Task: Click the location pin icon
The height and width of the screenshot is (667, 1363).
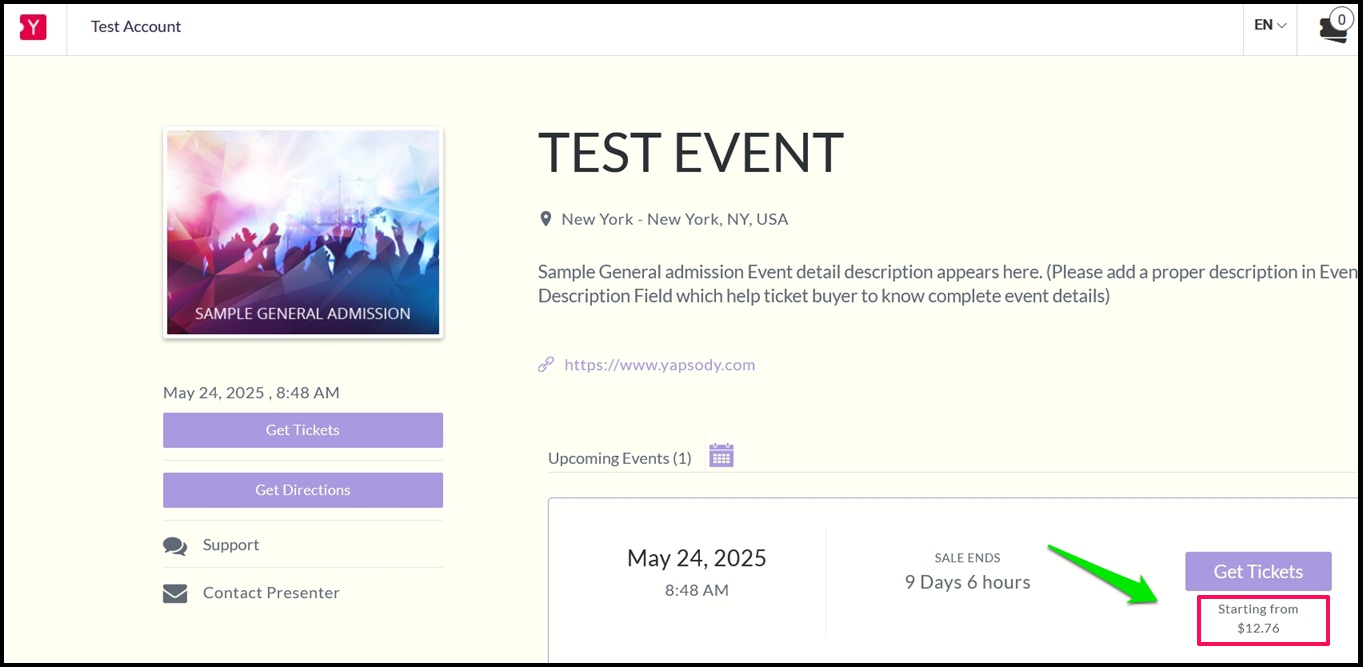Action: pos(545,219)
